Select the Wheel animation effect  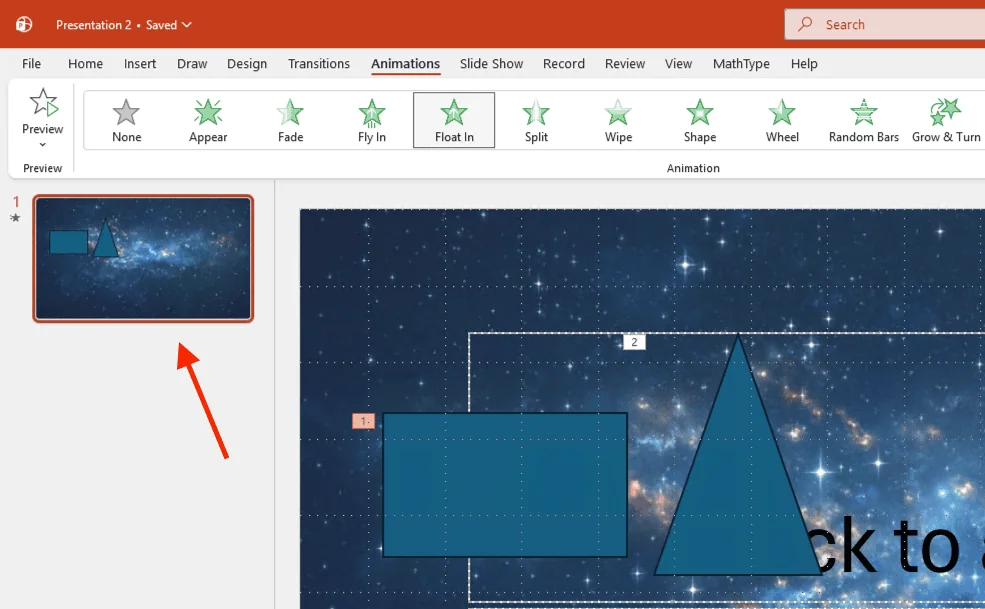[x=782, y=121]
